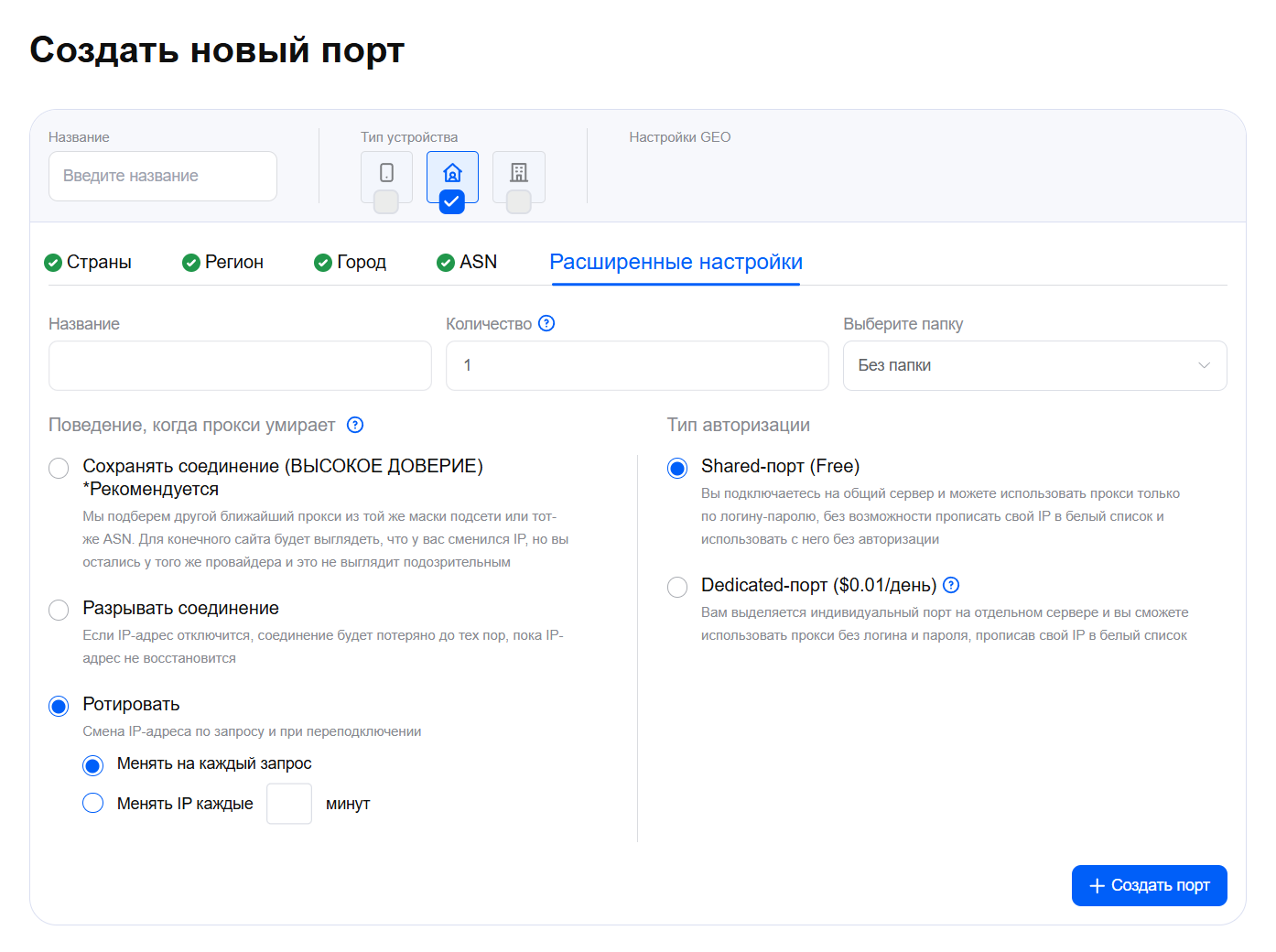Image resolution: width=1276 pixels, height=952 pixels.
Task: Click the text Смена IP-адреса по запросу и при переподключении
Action: (x=252, y=731)
